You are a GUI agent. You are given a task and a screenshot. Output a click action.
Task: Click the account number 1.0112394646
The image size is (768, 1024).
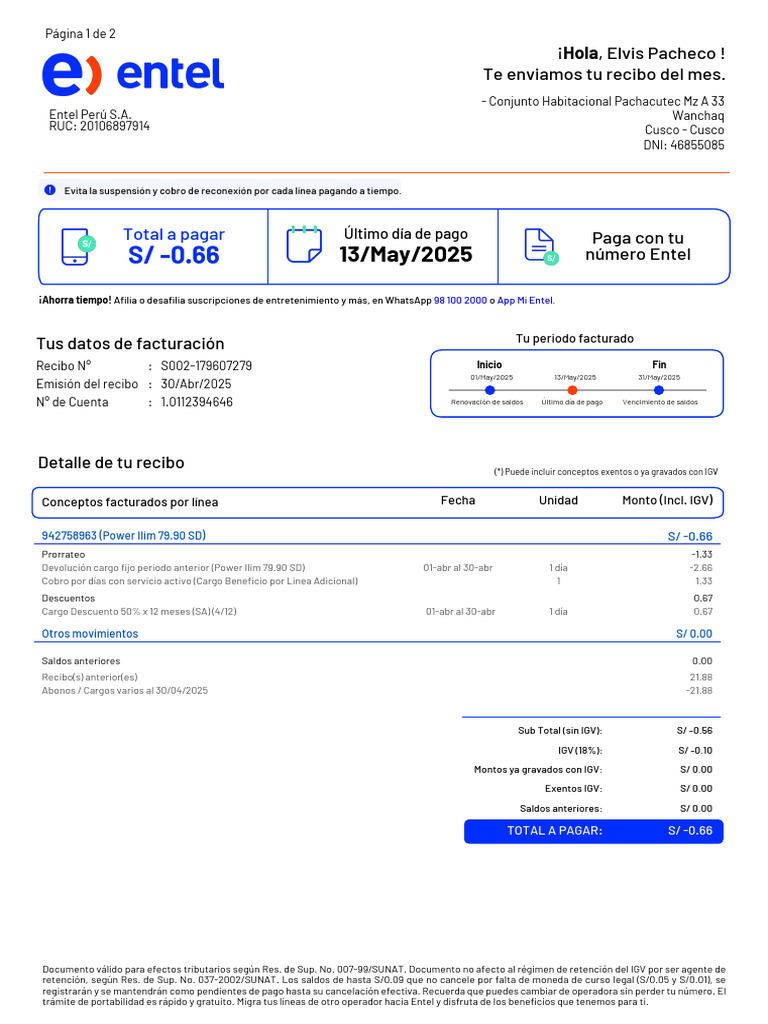197,402
